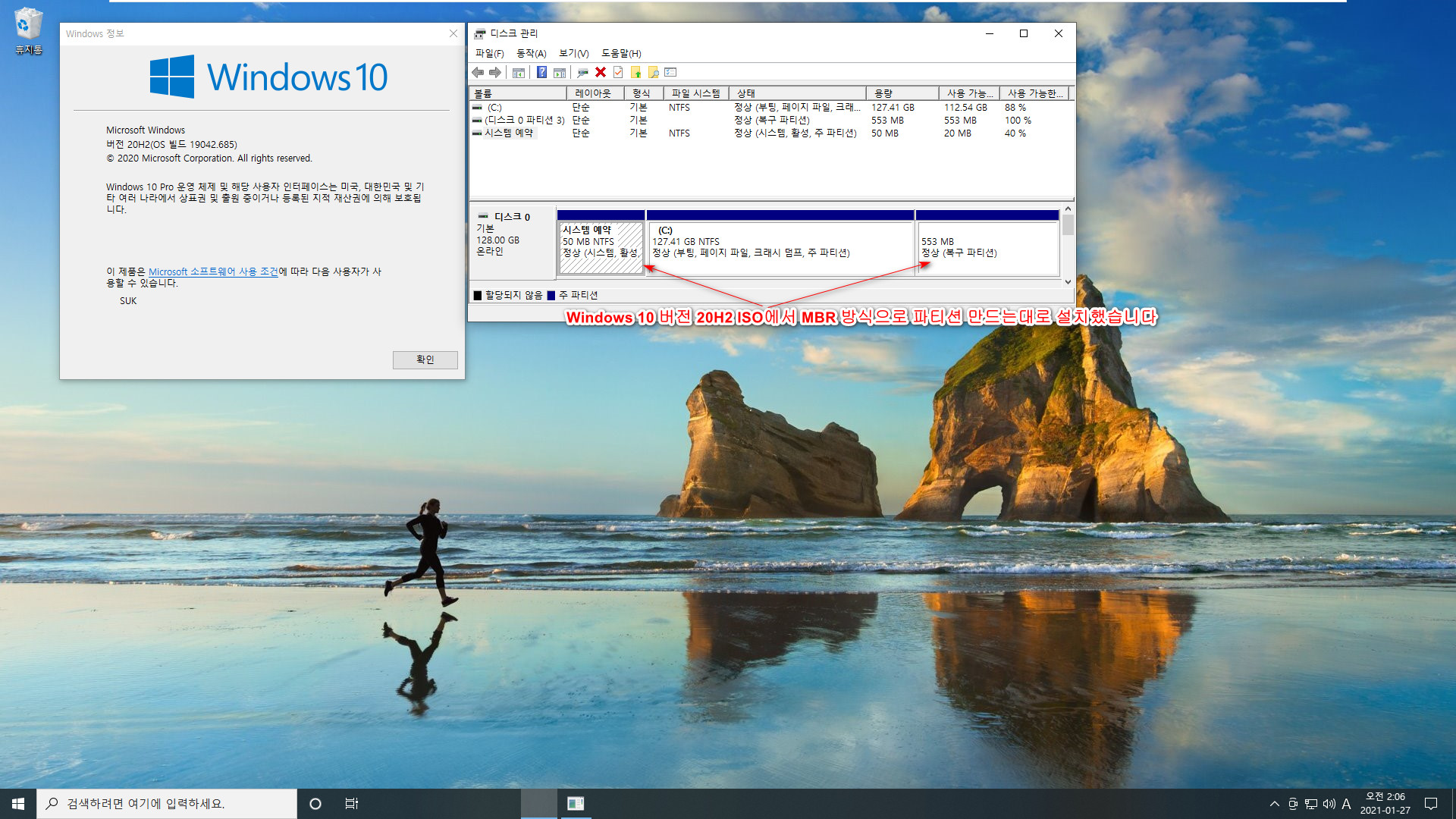Click the security/USB tray icon
The width and height of the screenshot is (1456, 819).
(1293, 804)
